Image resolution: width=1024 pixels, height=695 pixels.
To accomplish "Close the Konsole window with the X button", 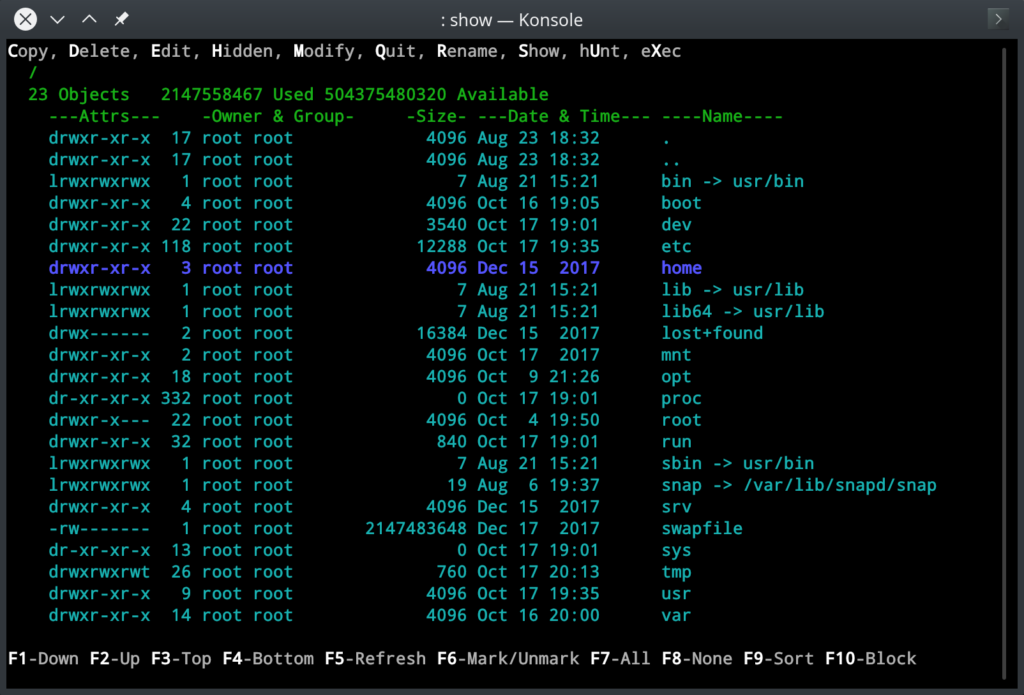I will tap(26, 19).
